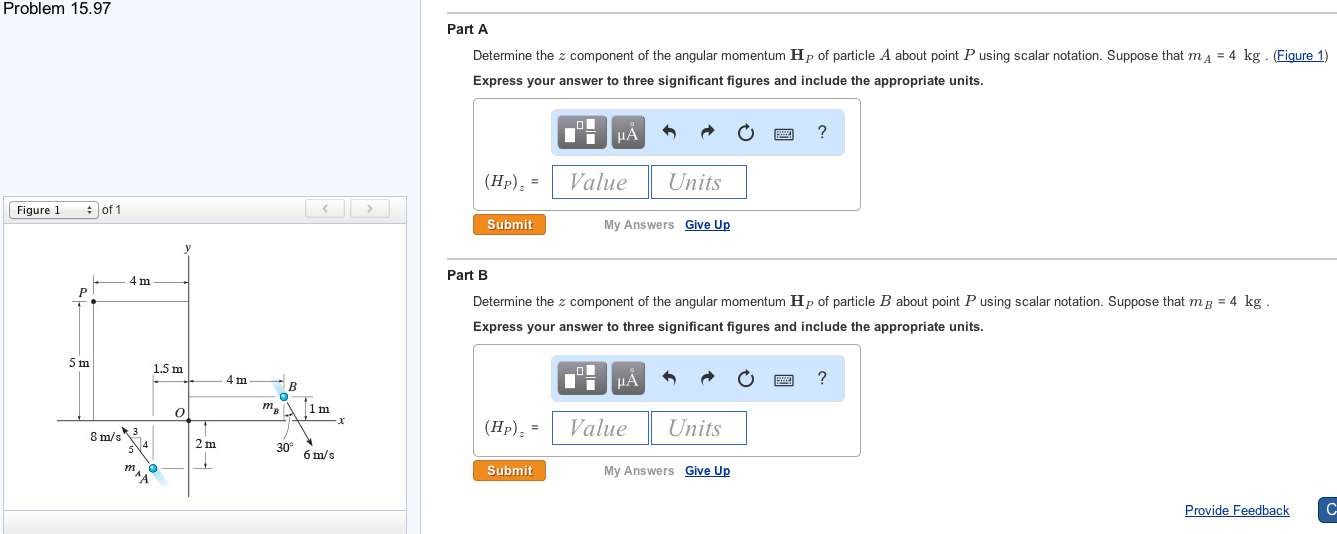Screen dimensions: 1337x534
Task: Open the Figure 1 link in Part A
Action: tap(1300, 56)
